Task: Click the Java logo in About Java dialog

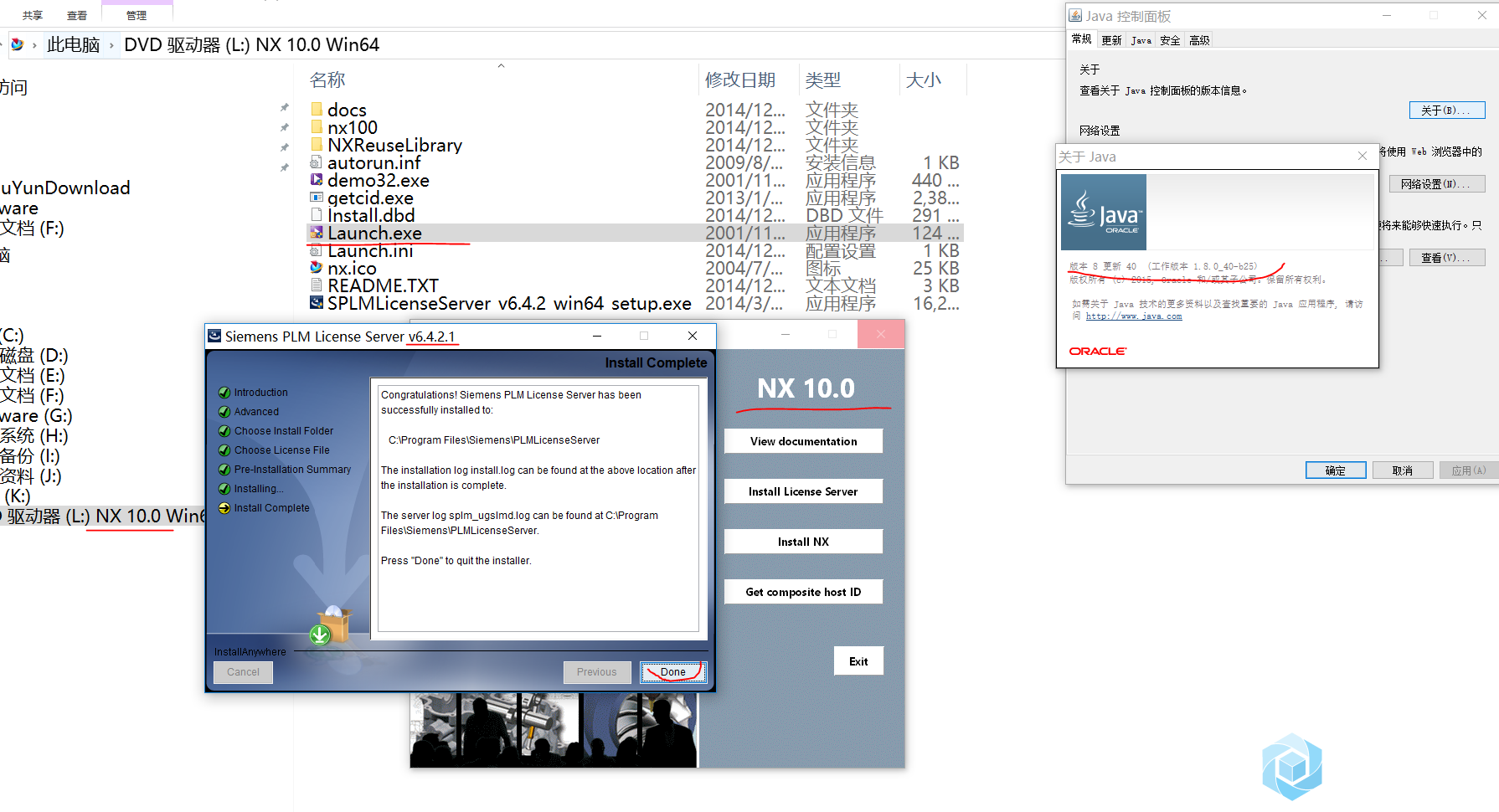Action: tap(1104, 212)
